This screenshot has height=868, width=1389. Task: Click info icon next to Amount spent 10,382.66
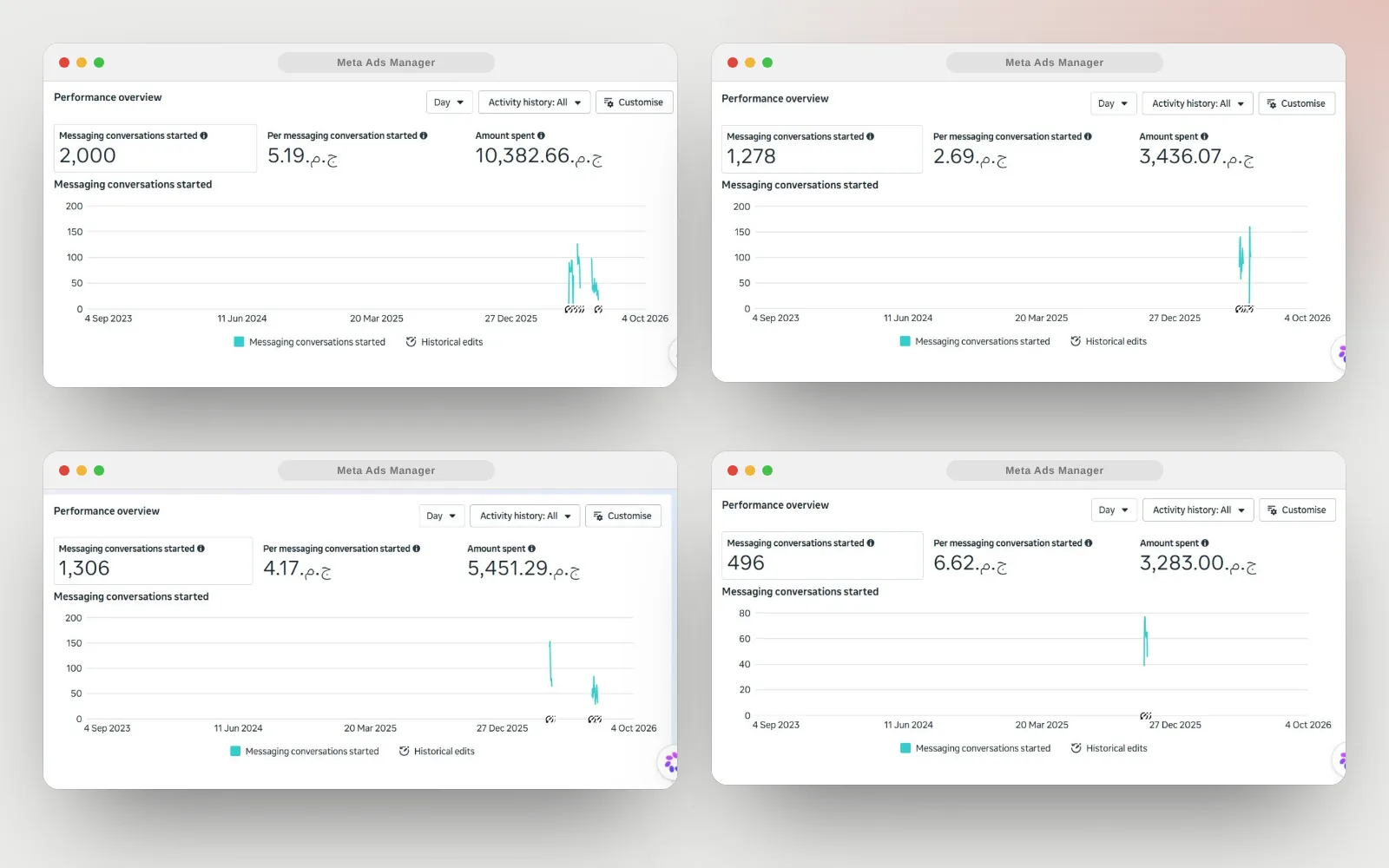click(541, 135)
